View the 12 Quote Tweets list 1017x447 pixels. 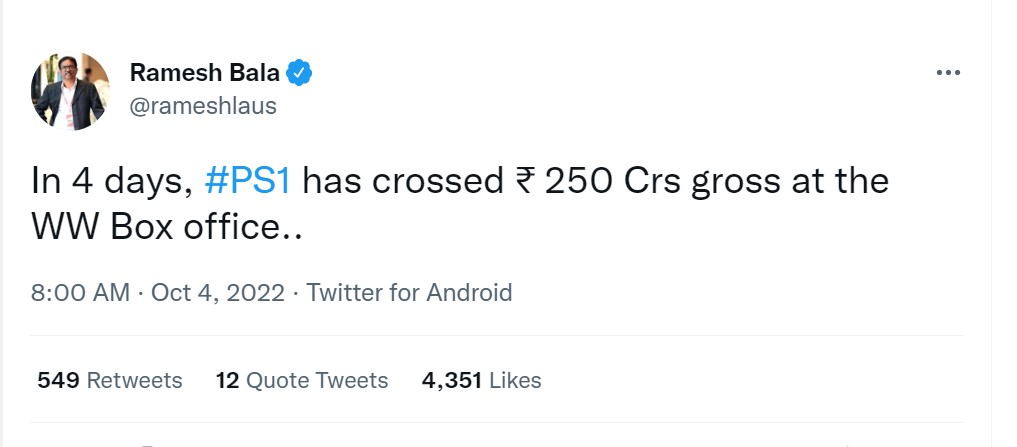pos(302,380)
